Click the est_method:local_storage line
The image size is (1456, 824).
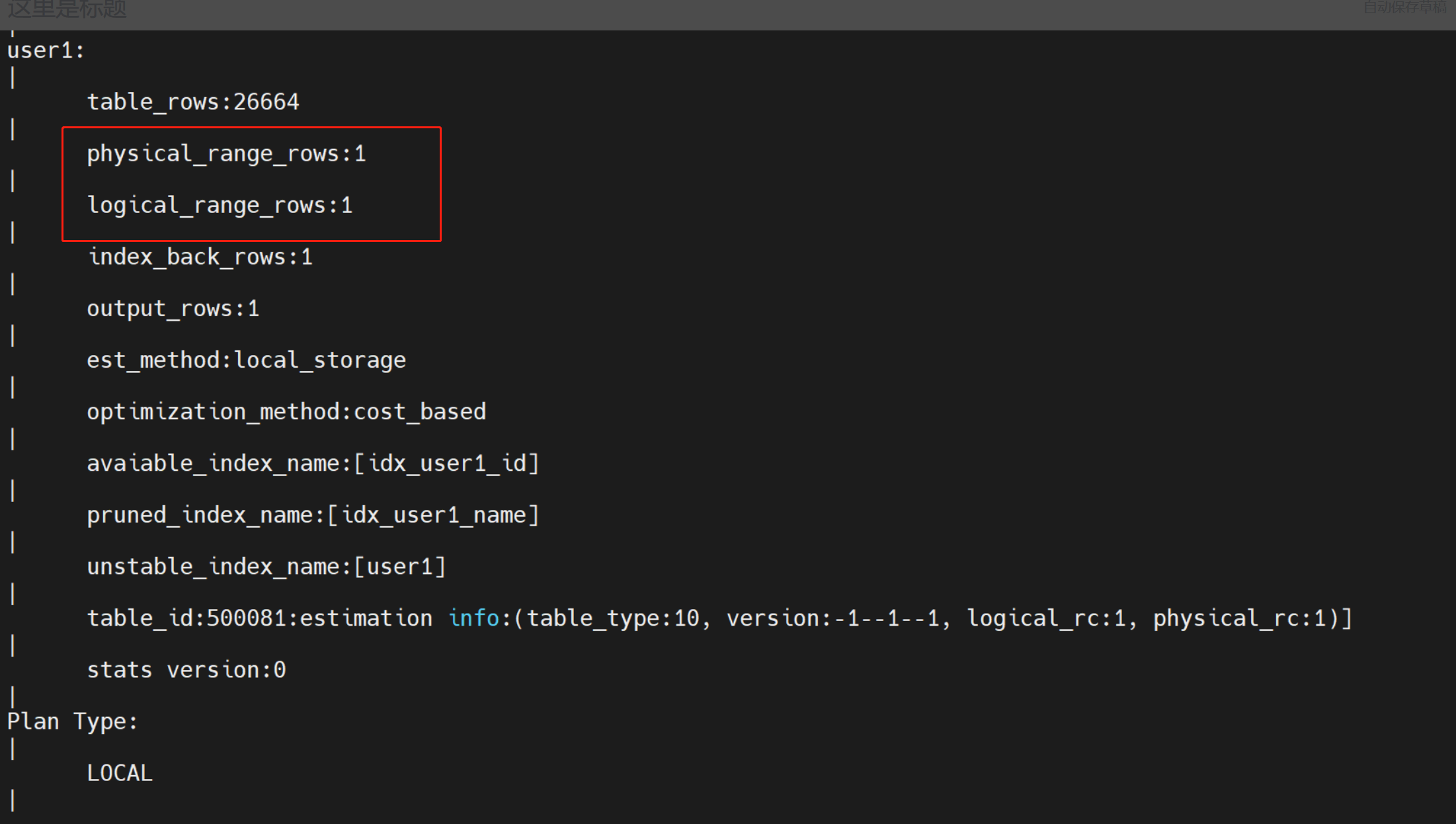pyautogui.click(x=246, y=360)
